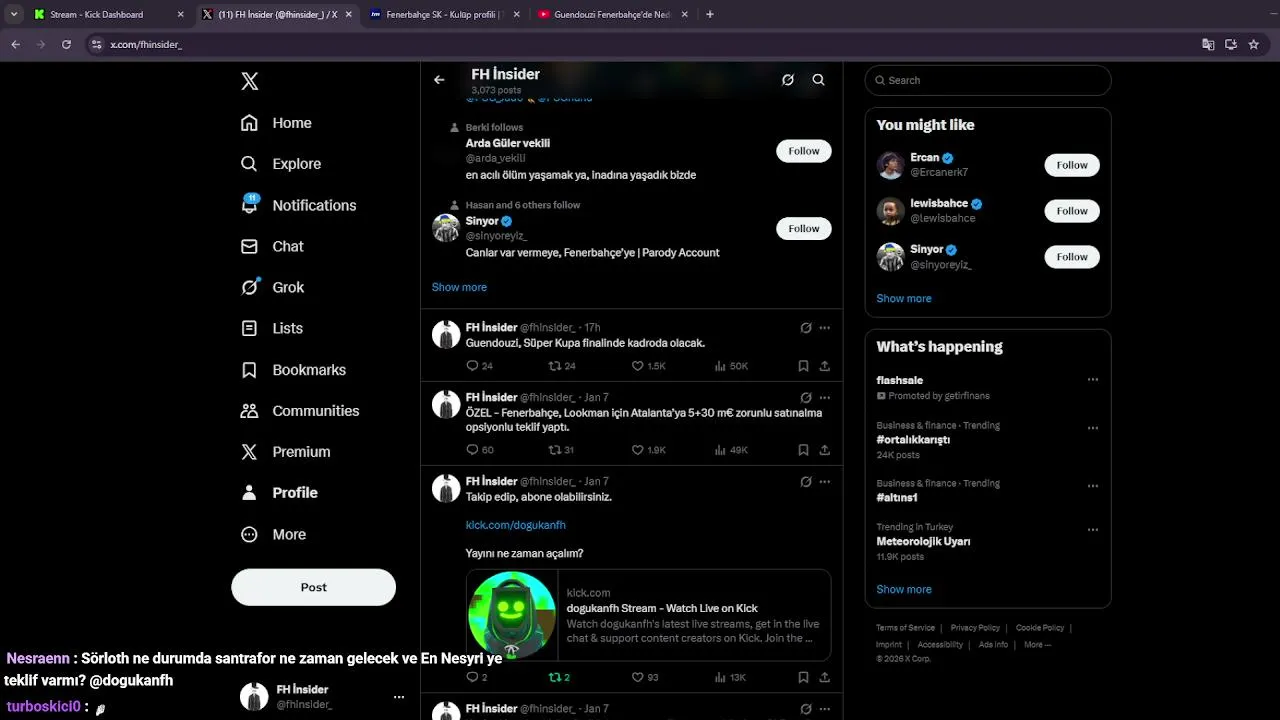This screenshot has height=720, width=1280.
Task: Open the dogukanfh Kick stream card
Action: tap(648, 615)
